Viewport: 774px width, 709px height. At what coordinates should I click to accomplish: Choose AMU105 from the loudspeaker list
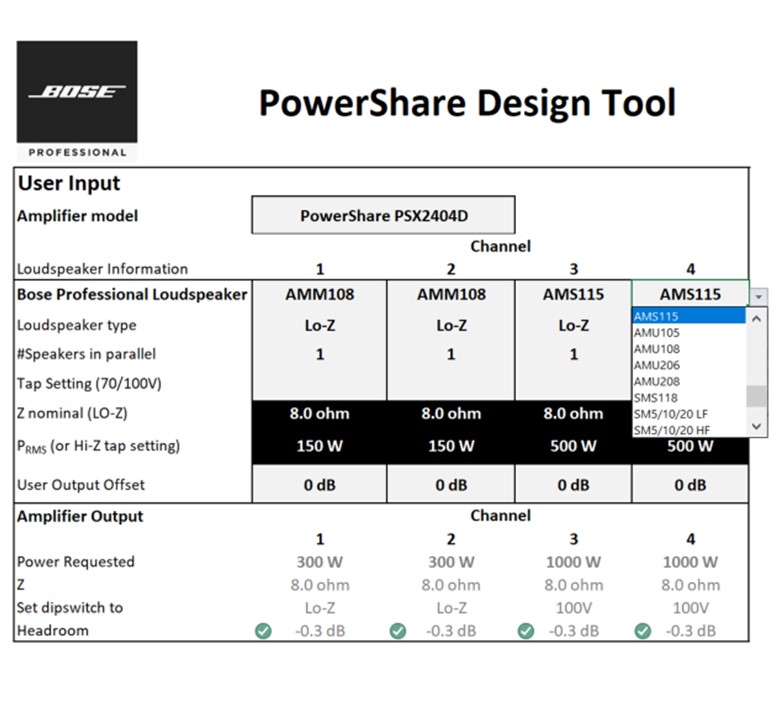688,332
